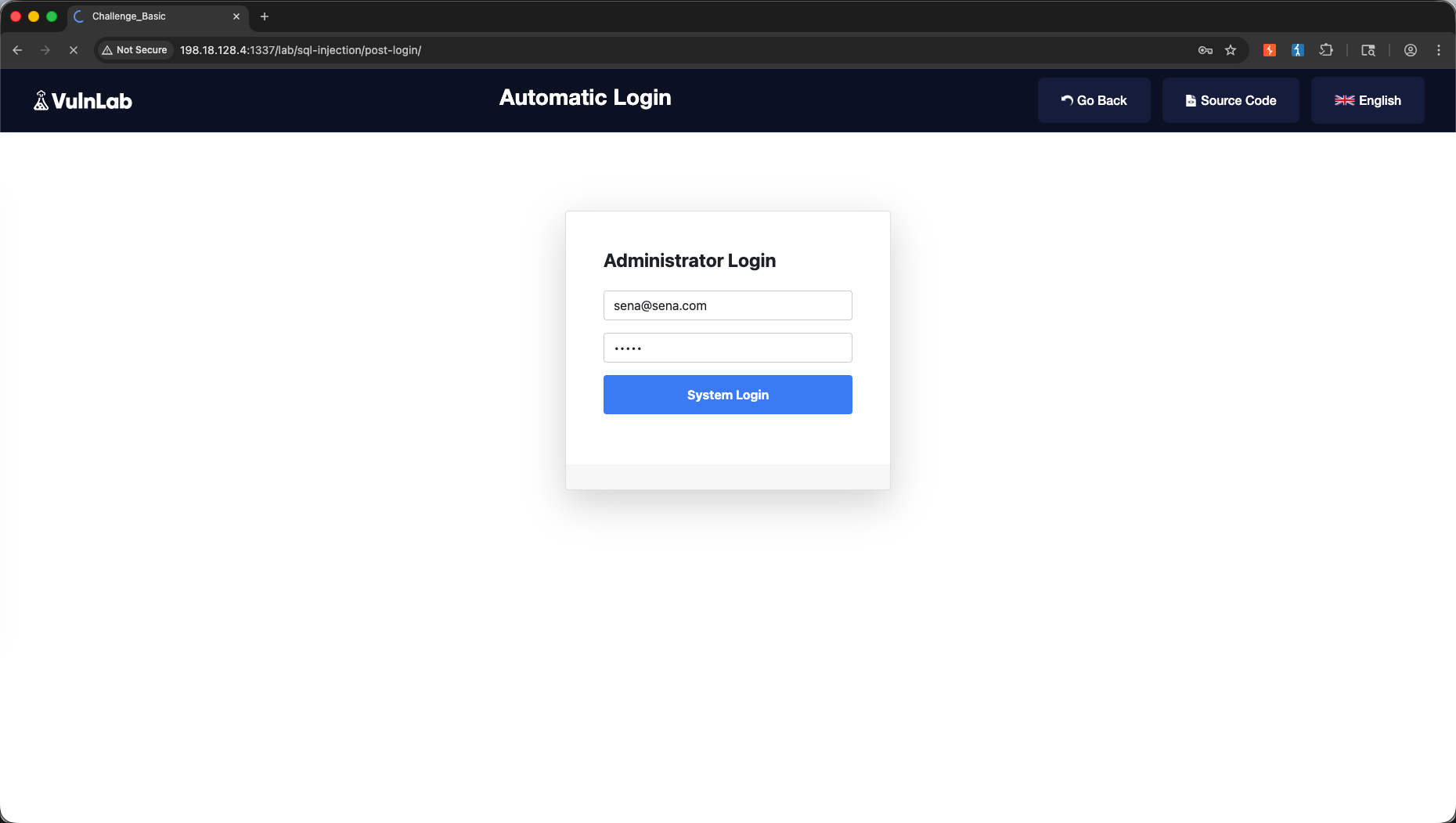Viewport: 1456px width, 823px height.
Task: Open the Extensions puzzle piece menu
Action: (1326, 50)
